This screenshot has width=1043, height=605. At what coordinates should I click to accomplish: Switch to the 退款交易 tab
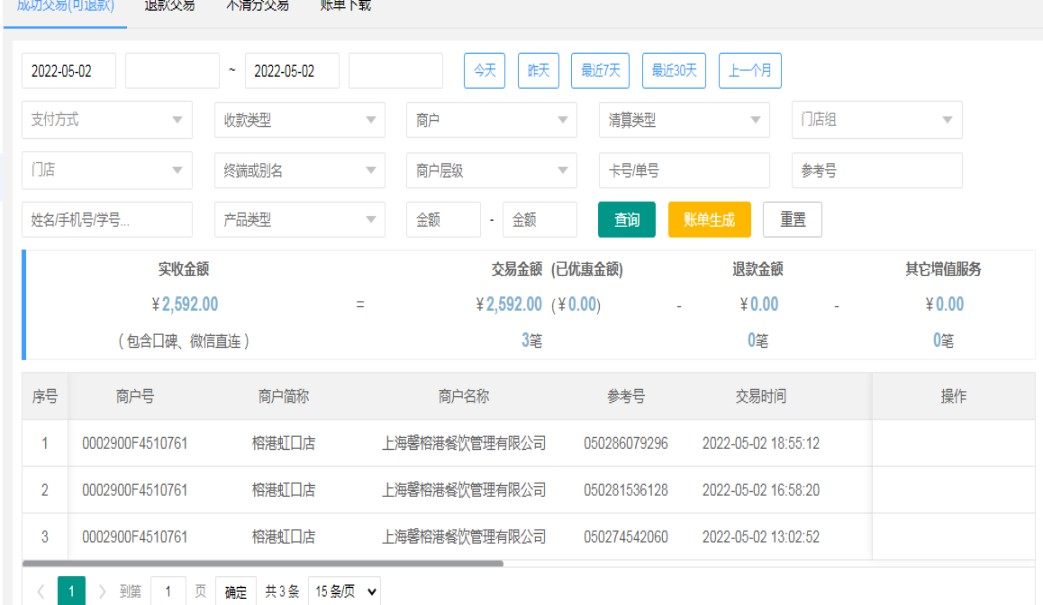[169, 5]
